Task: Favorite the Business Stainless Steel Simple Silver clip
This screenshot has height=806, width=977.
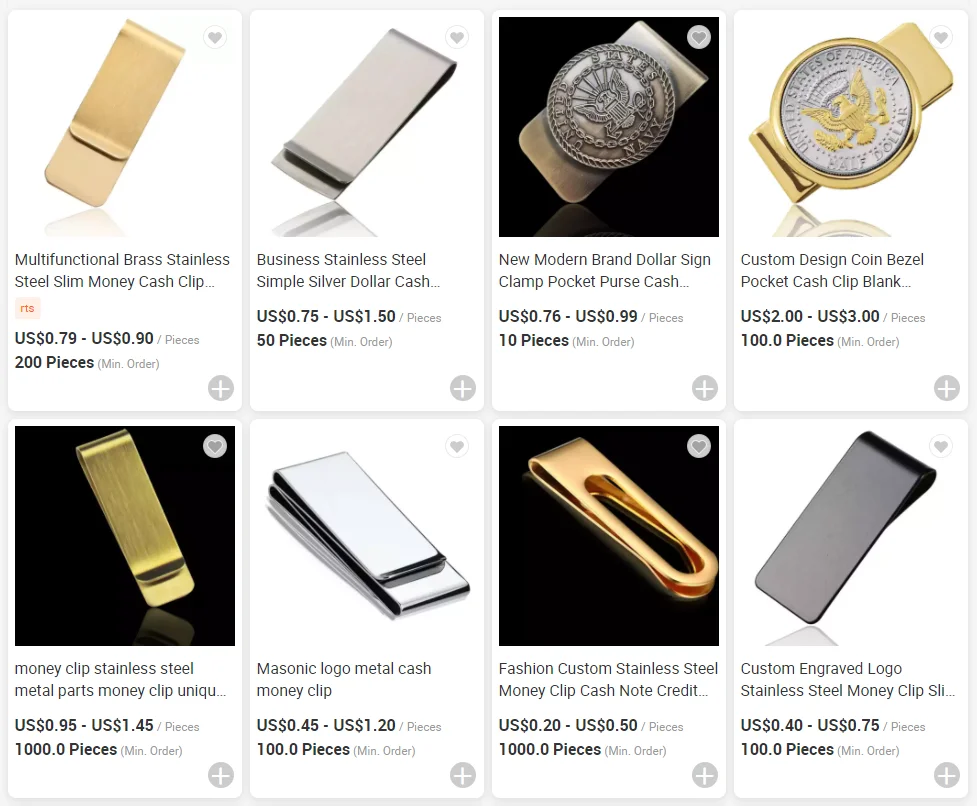Action: [x=457, y=37]
